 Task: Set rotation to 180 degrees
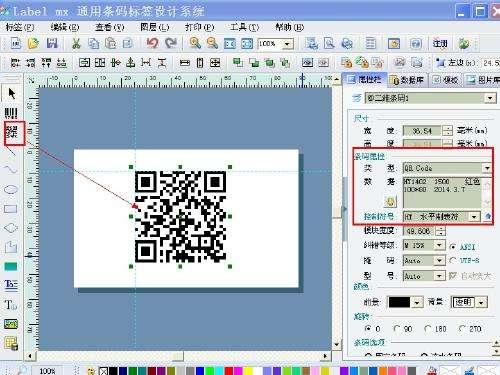[x=427, y=329]
